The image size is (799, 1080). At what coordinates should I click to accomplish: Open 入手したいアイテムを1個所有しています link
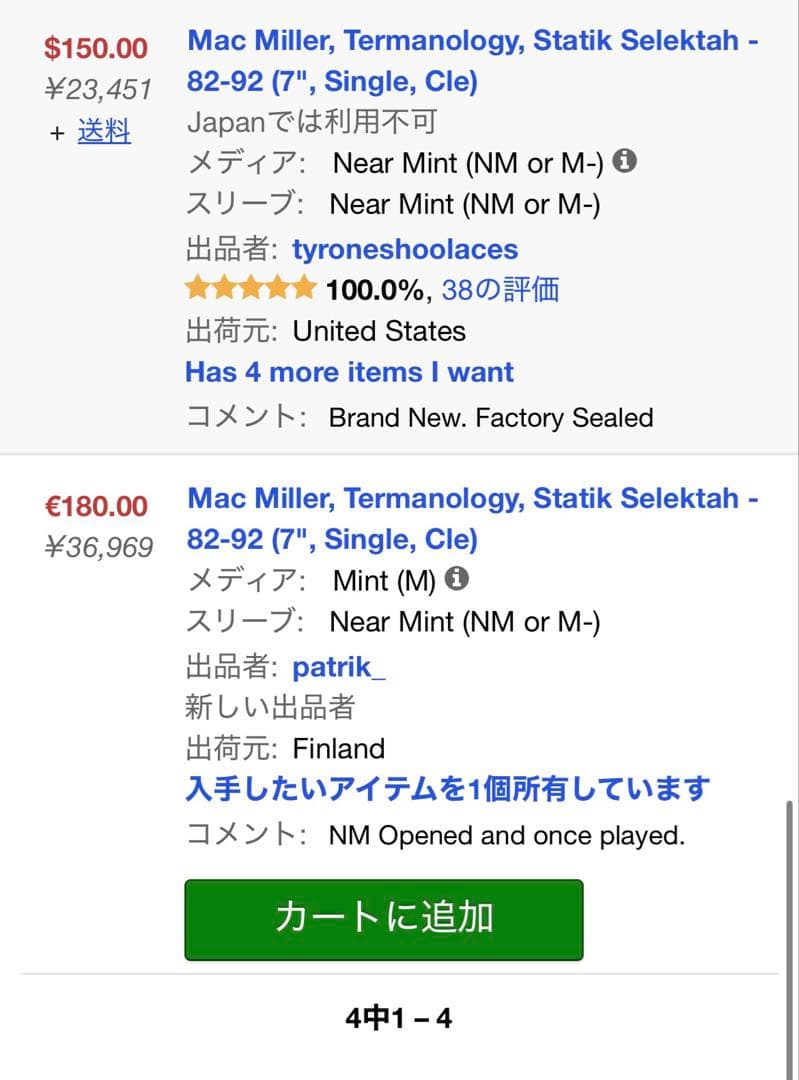coord(445,789)
